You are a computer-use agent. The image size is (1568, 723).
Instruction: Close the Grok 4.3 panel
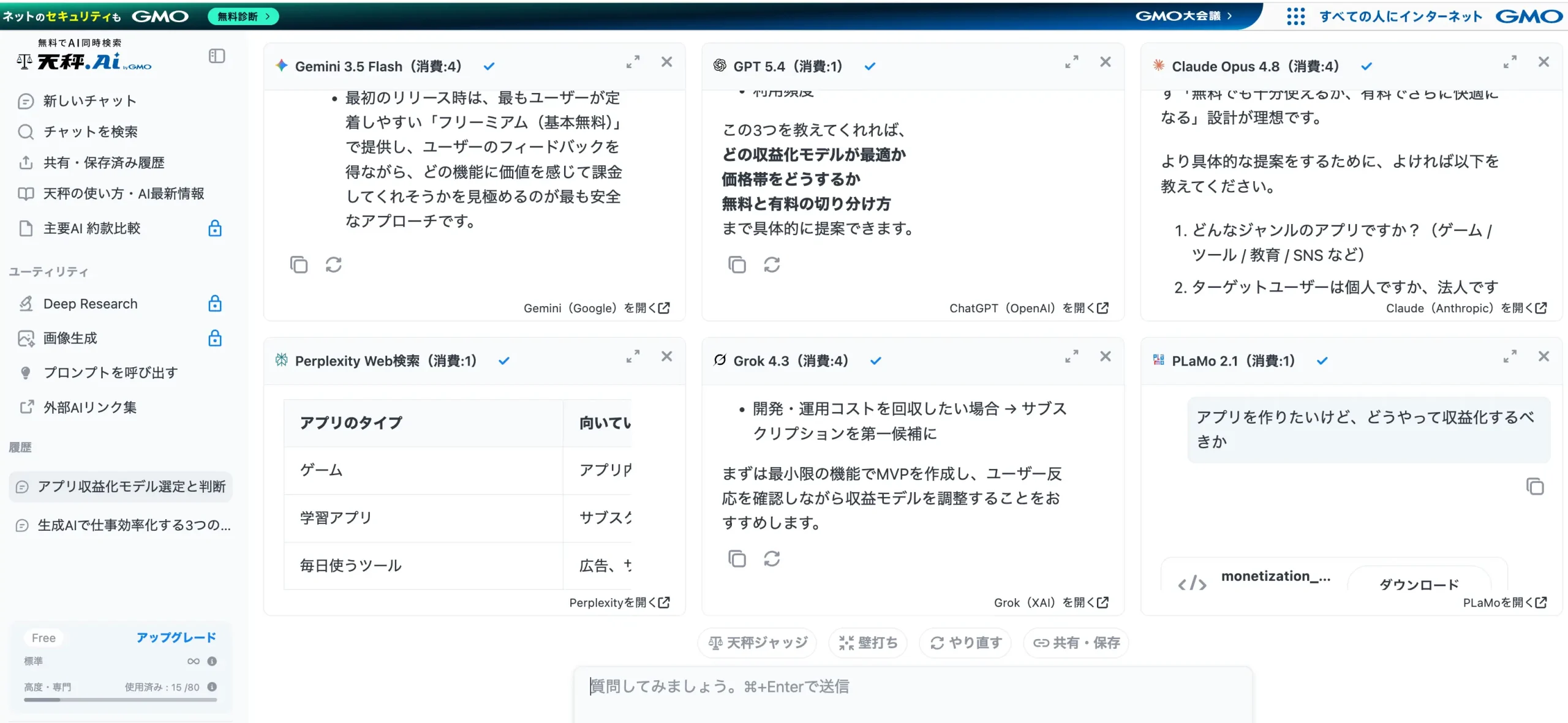coord(1106,356)
